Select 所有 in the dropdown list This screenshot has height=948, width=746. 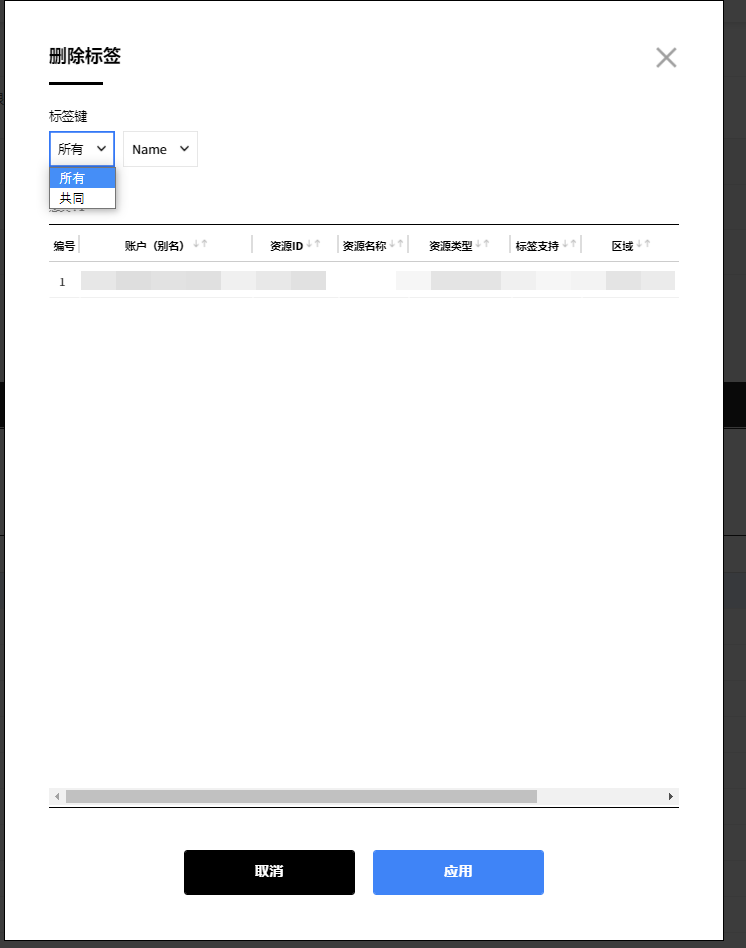tap(82, 178)
